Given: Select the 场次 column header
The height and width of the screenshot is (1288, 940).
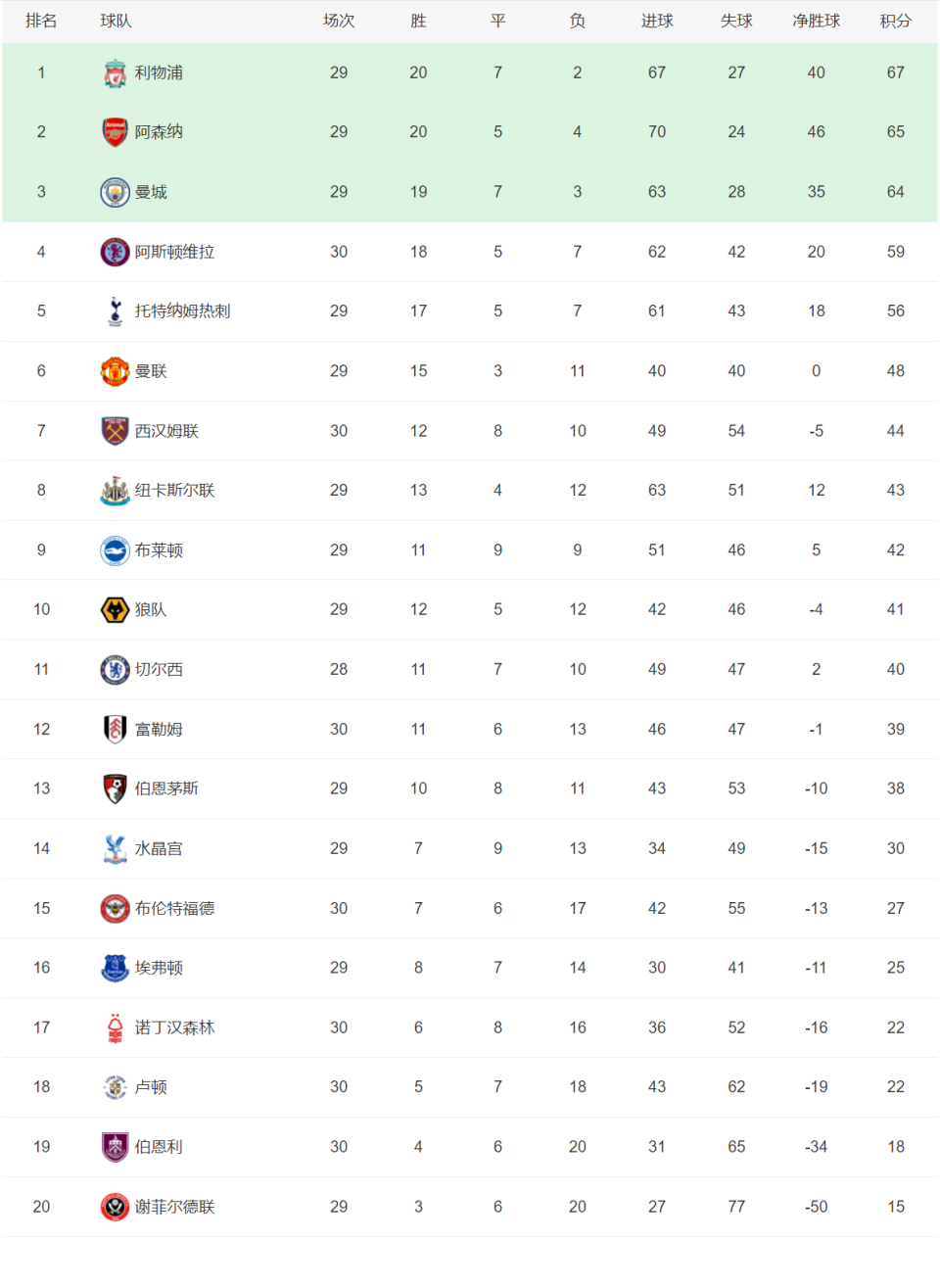Looking at the screenshot, I should tap(339, 21).
